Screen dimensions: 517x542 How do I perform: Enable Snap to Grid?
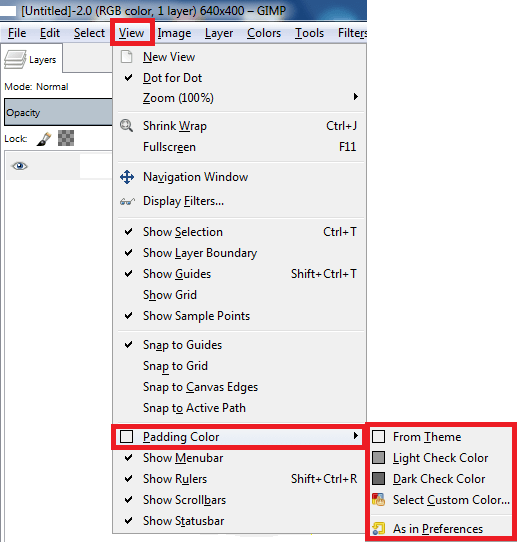tap(240, 366)
